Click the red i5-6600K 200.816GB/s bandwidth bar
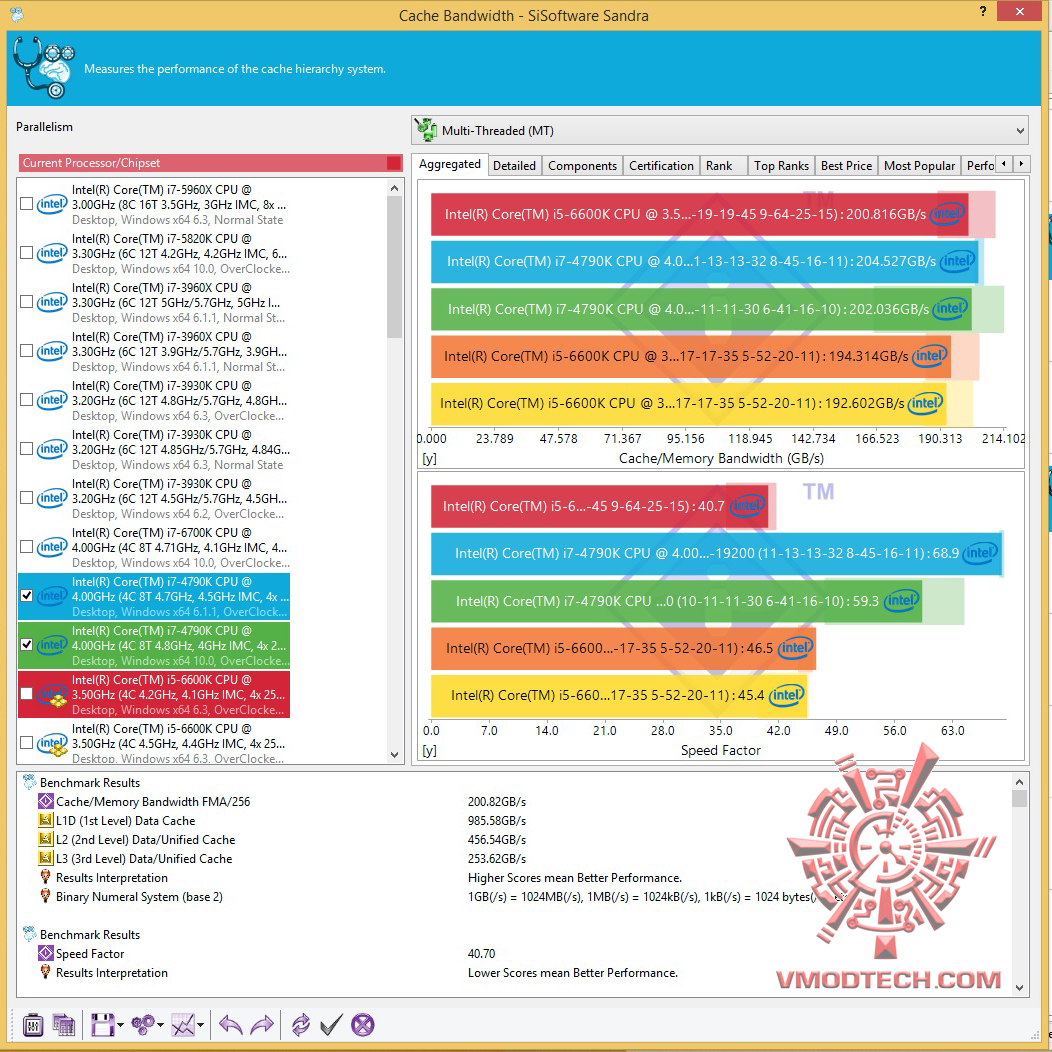This screenshot has height=1052, width=1052. point(699,214)
